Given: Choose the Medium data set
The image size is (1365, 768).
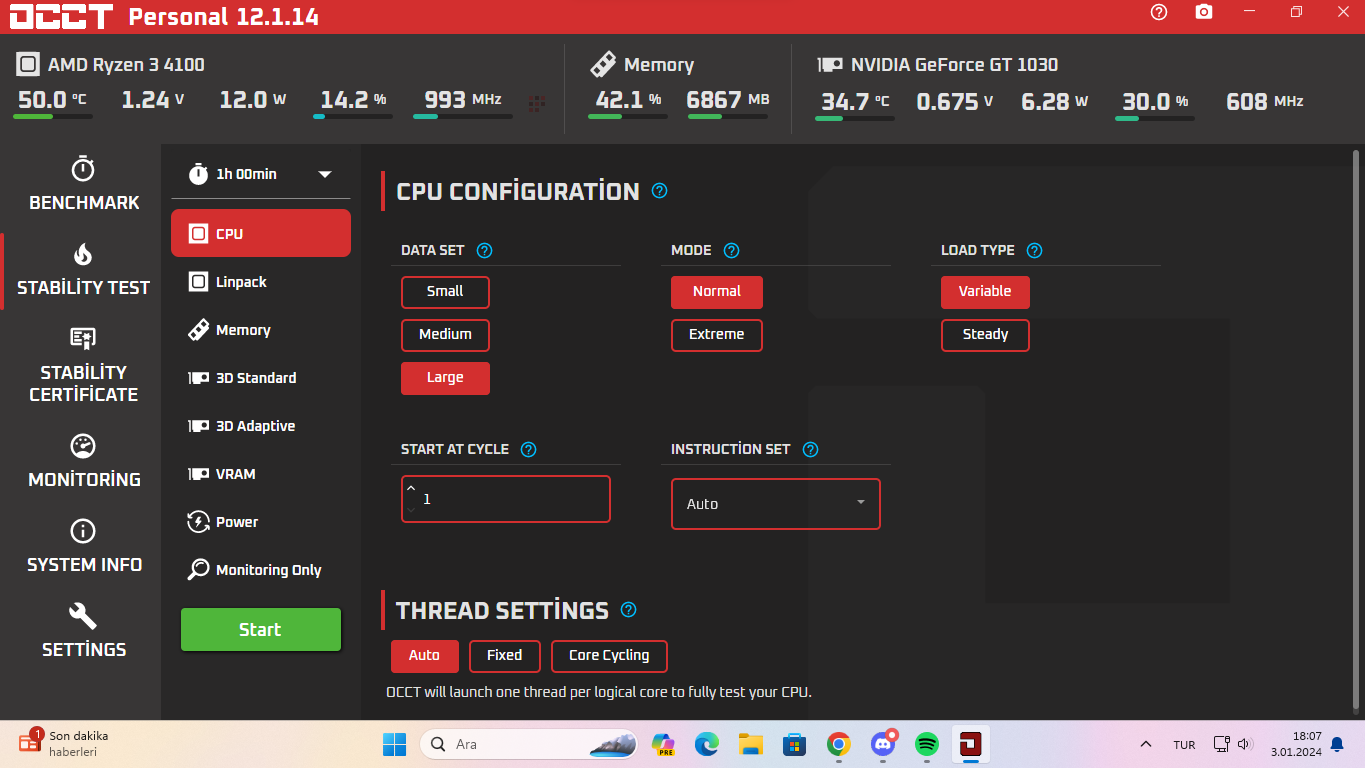Looking at the screenshot, I should (445, 335).
